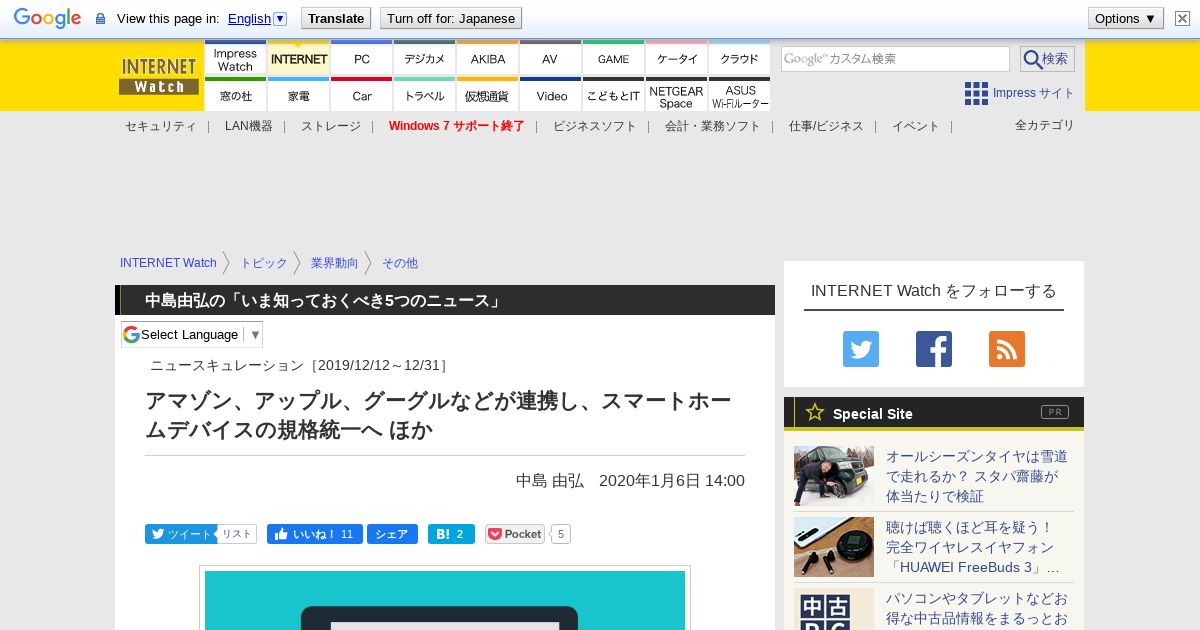Open the Select Language dropdown
Image resolution: width=1200 pixels, height=630 pixels.
192,334
